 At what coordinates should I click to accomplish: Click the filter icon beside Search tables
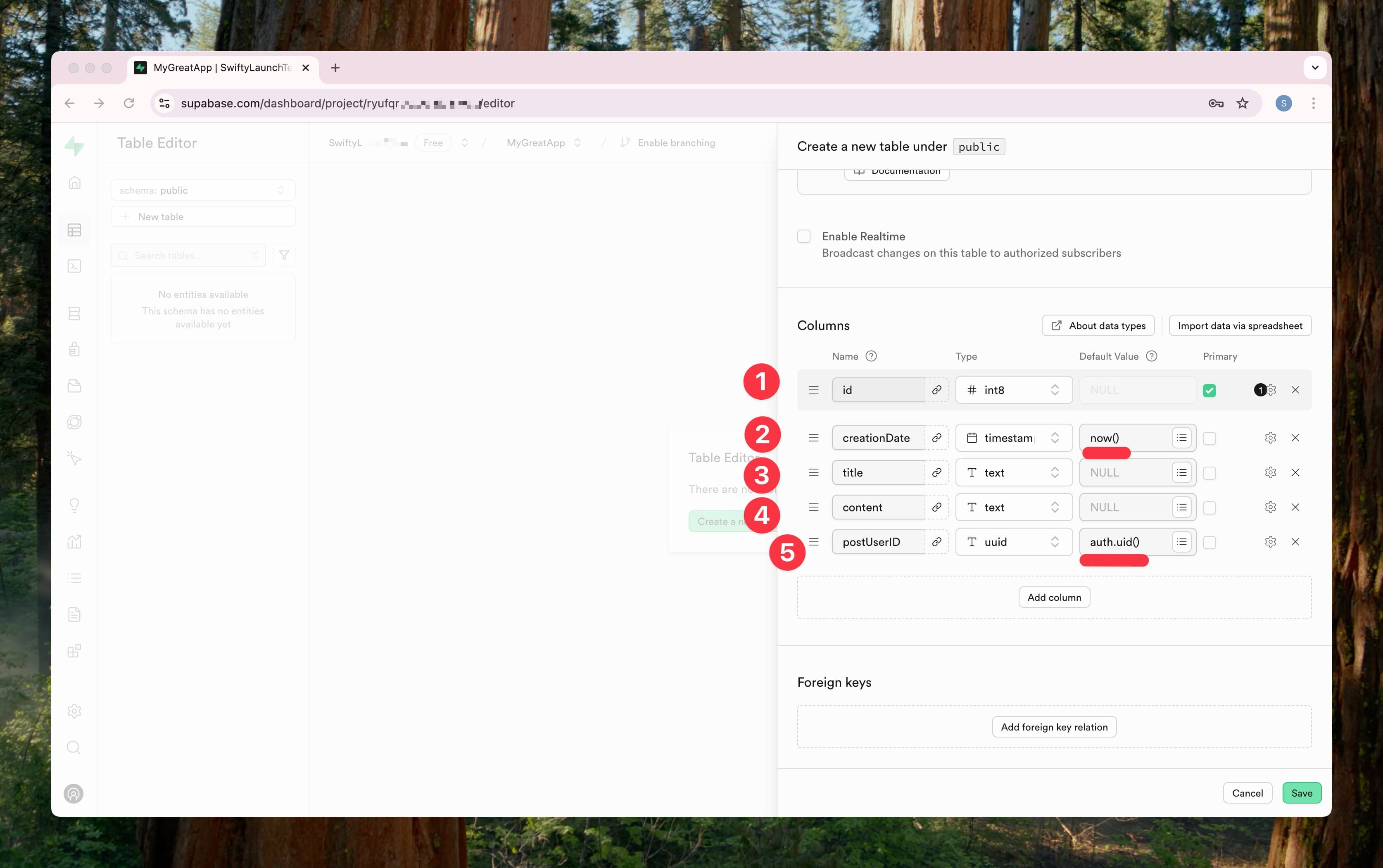(284, 256)
